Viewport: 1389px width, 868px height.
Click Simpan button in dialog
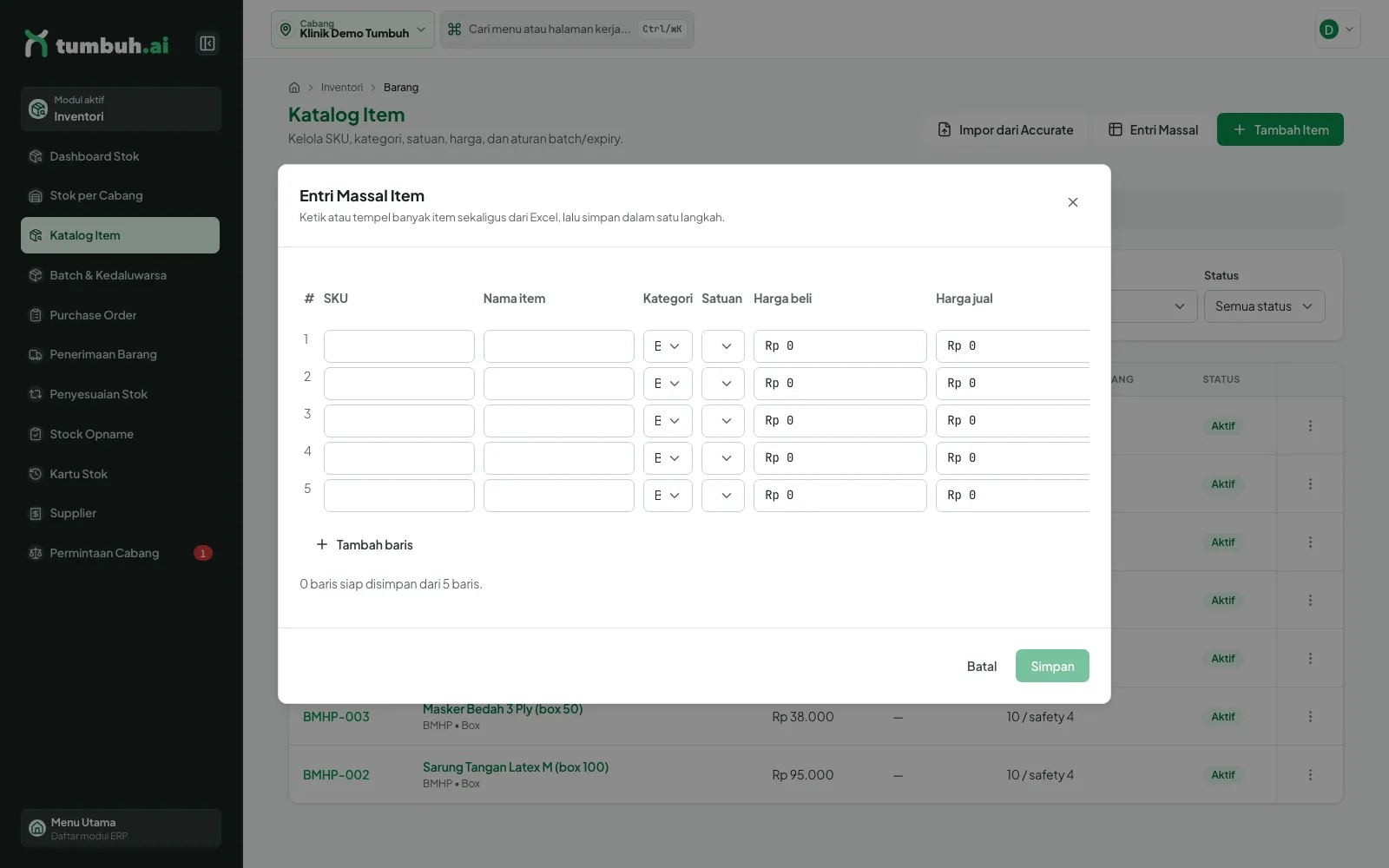(1052, 667)
